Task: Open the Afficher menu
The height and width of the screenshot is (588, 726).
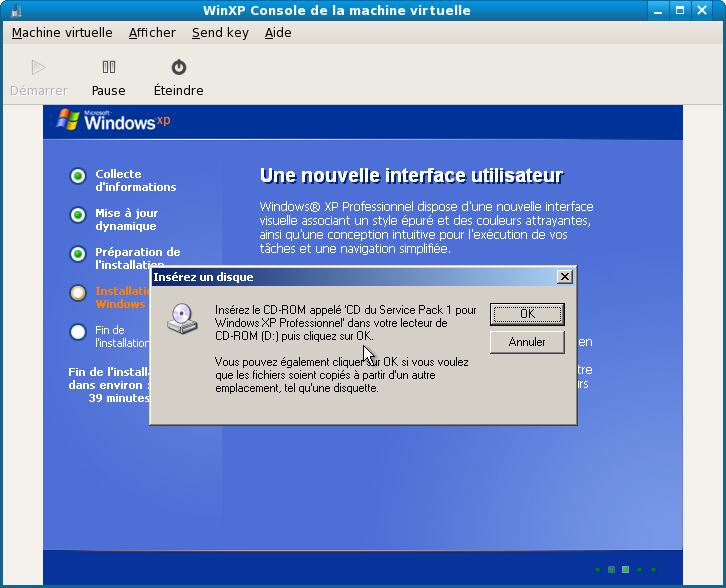Action: (152, 33)
